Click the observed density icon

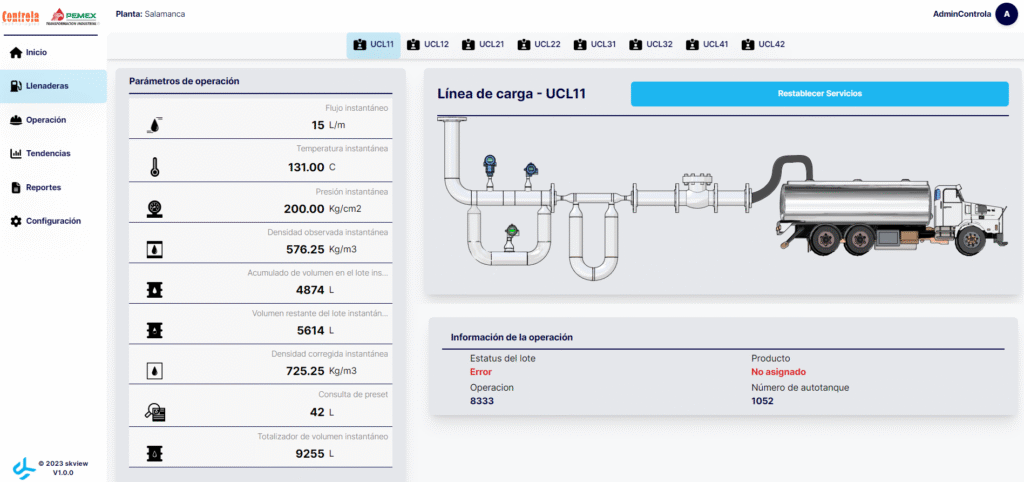155,249
